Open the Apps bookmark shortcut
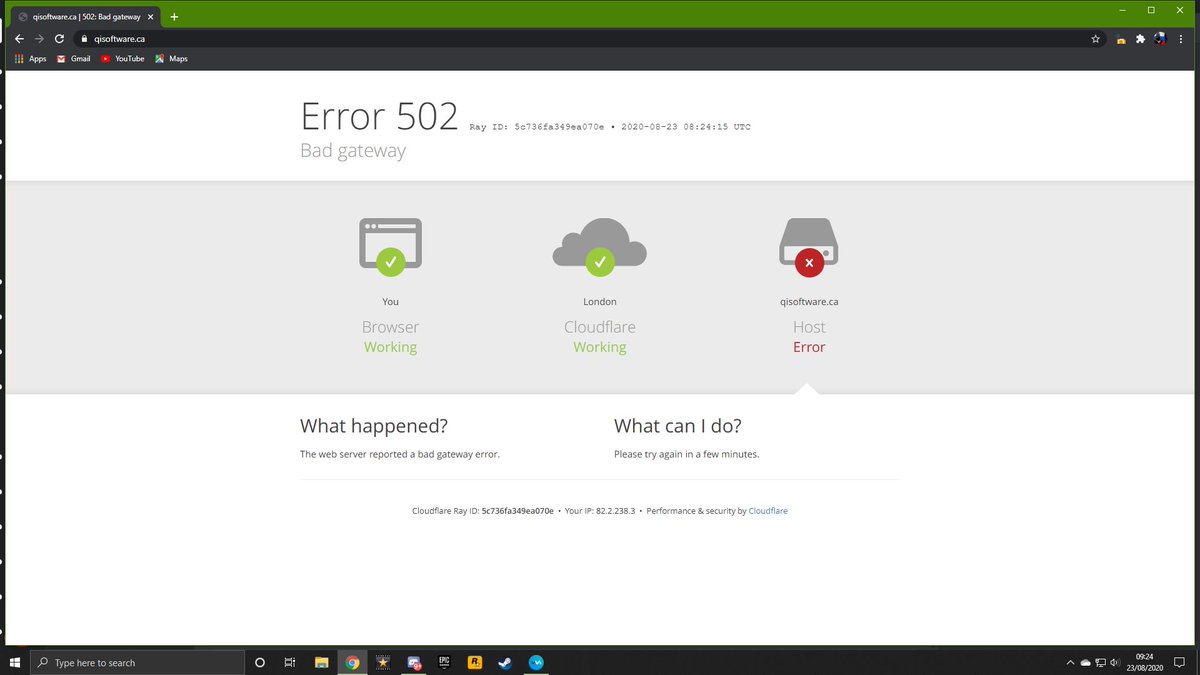The image size is (1200, 675). click(x=31, y=59)
